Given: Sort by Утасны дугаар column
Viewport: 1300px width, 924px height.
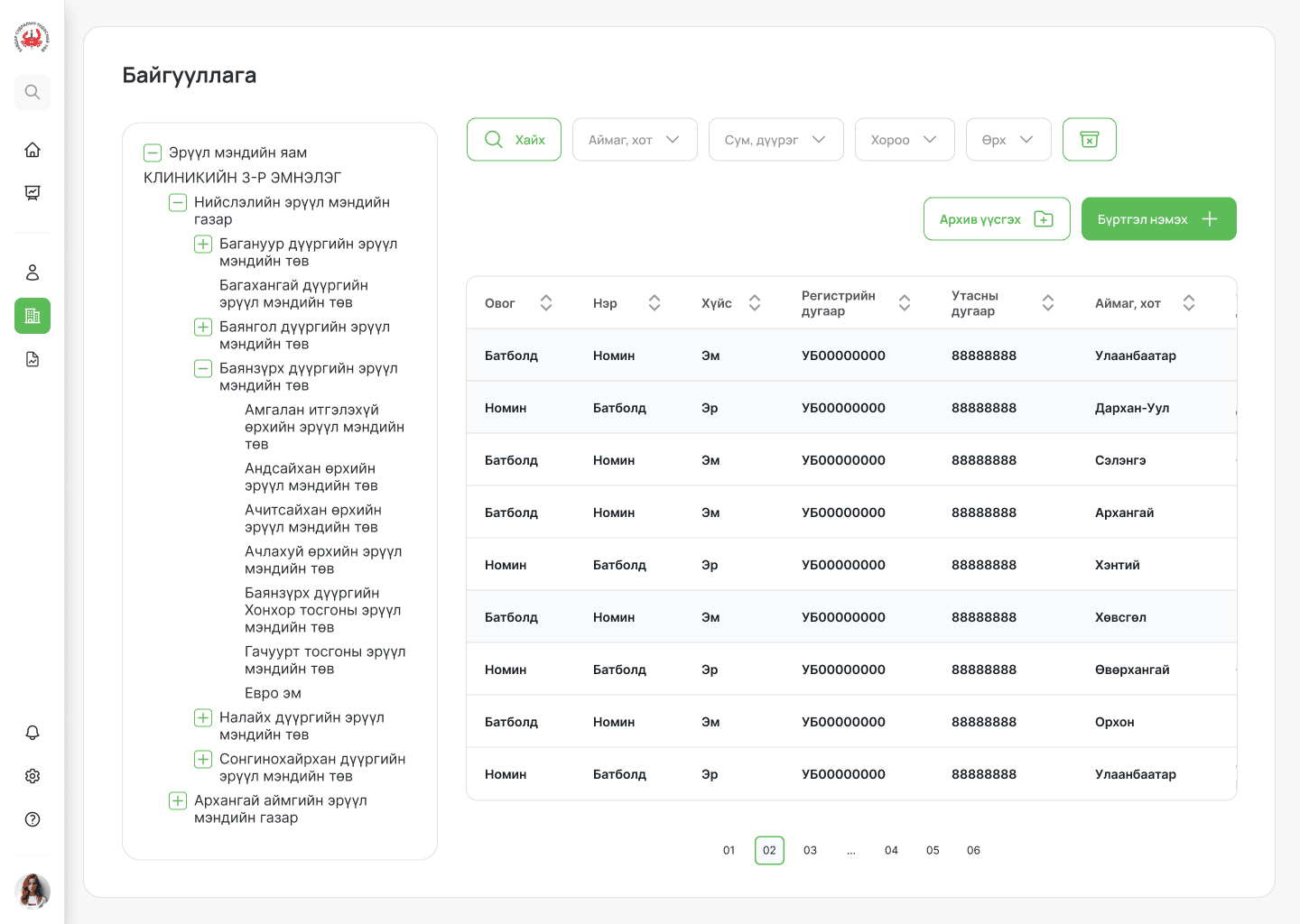Looking at the screenshot, I should 1048,303.
